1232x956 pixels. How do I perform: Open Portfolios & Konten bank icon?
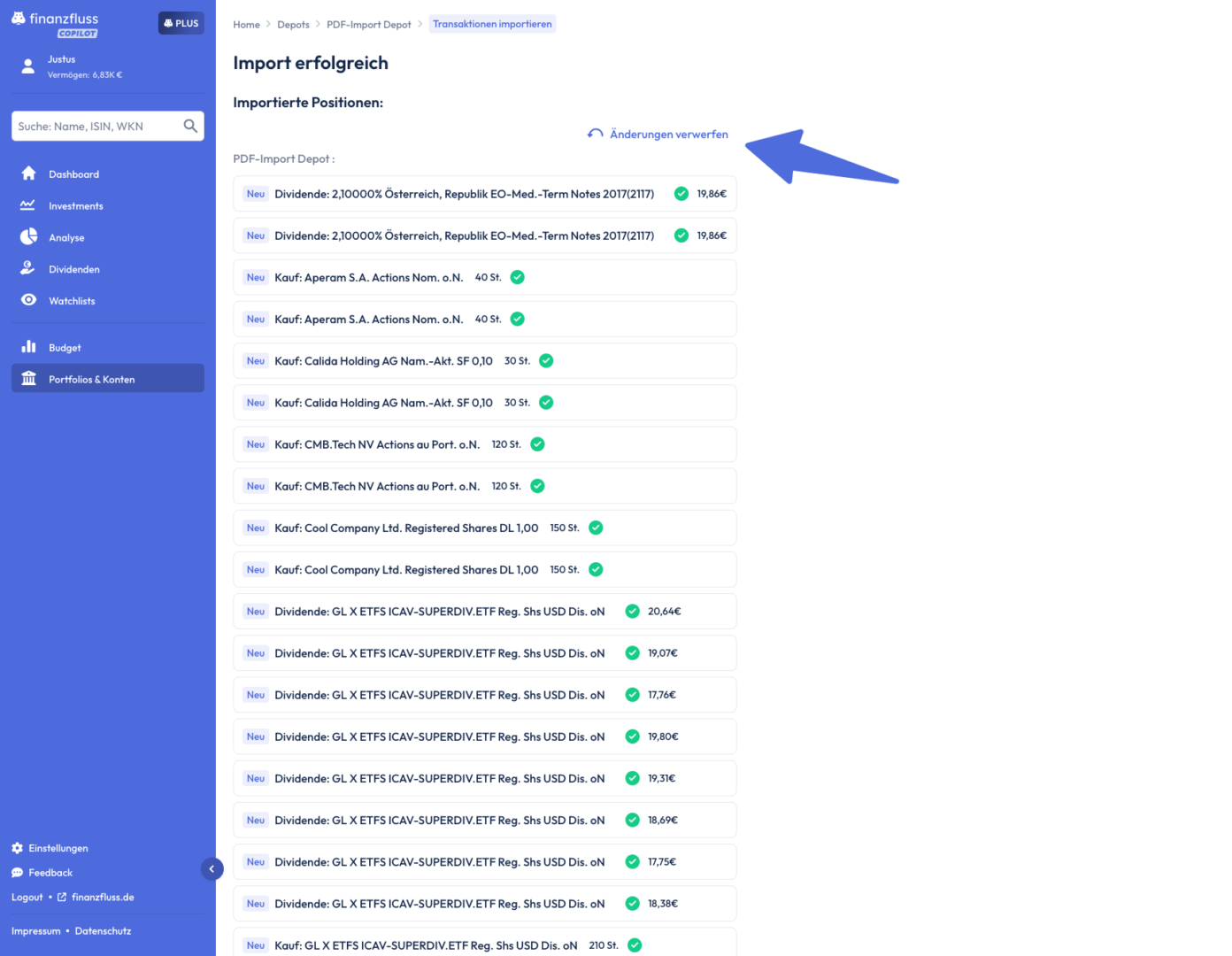coord(28,378)
